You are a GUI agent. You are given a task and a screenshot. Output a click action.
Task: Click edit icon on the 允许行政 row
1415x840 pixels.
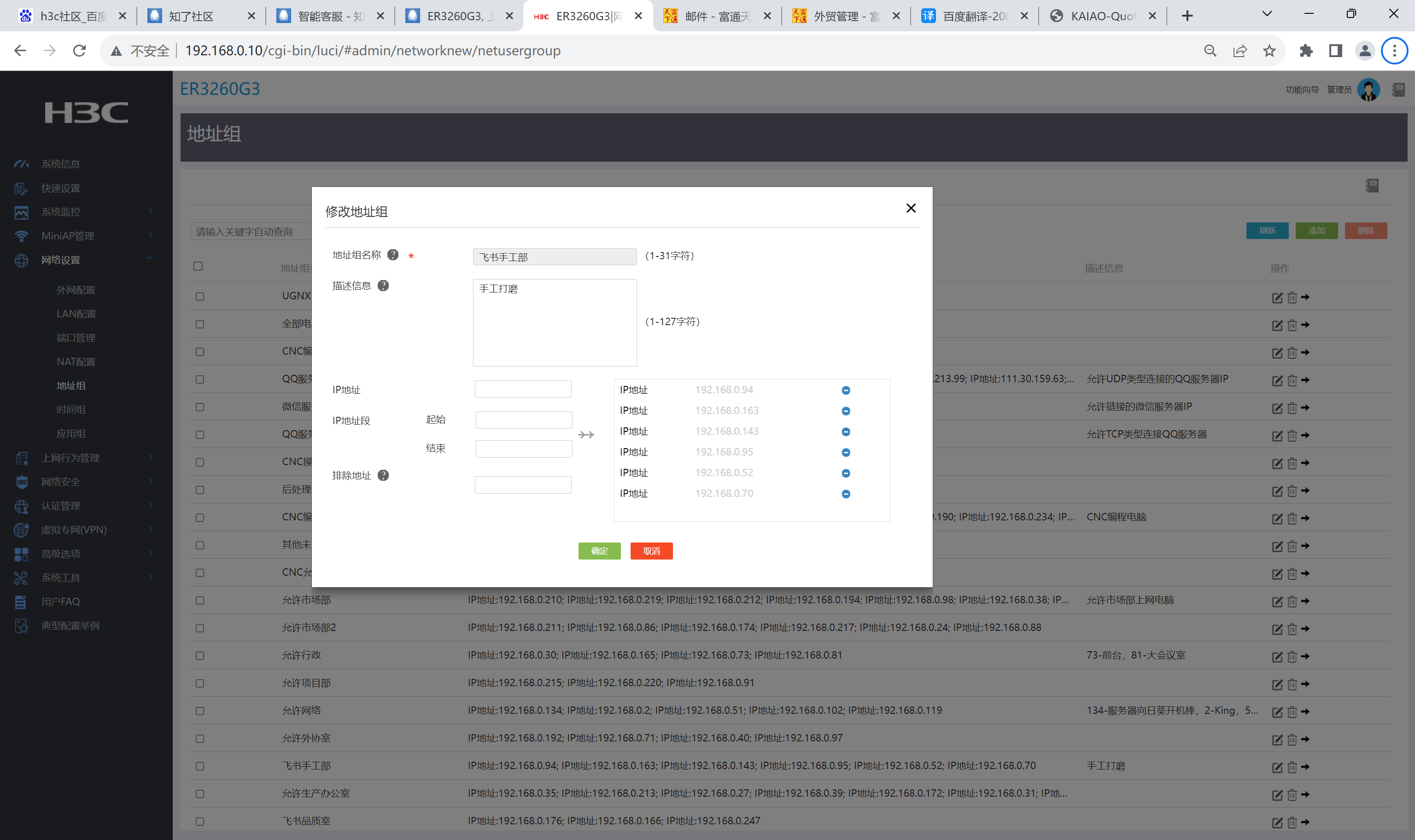point(1277,657)
